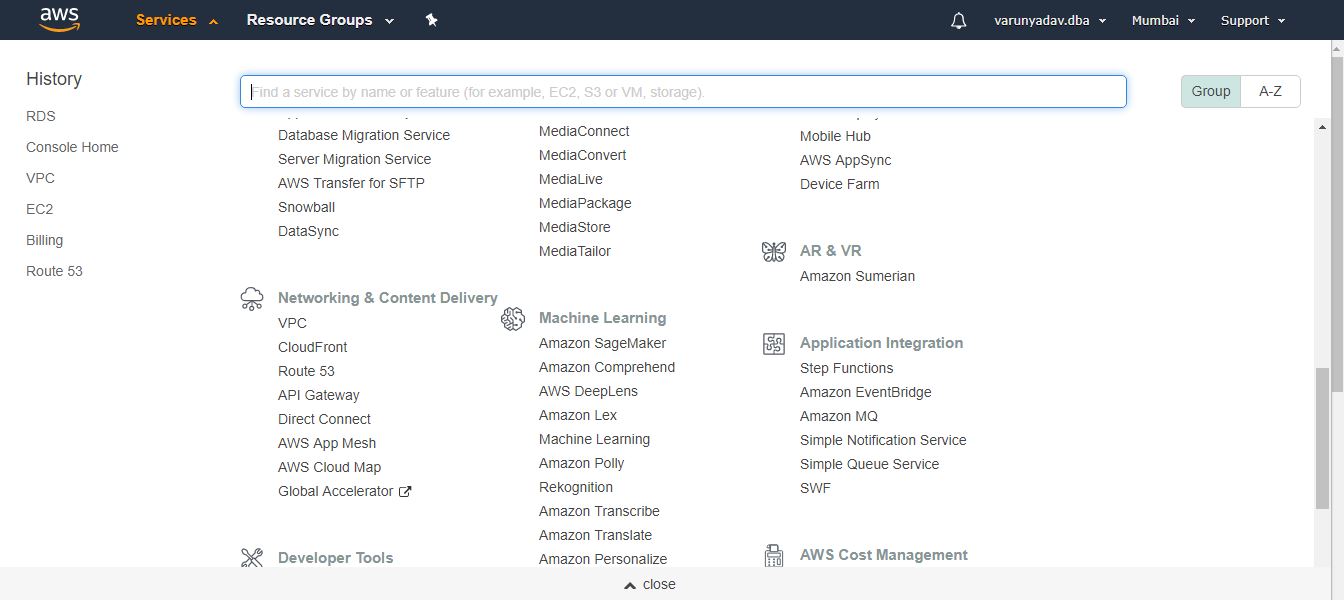Switch to Group view

(1211, 91)
